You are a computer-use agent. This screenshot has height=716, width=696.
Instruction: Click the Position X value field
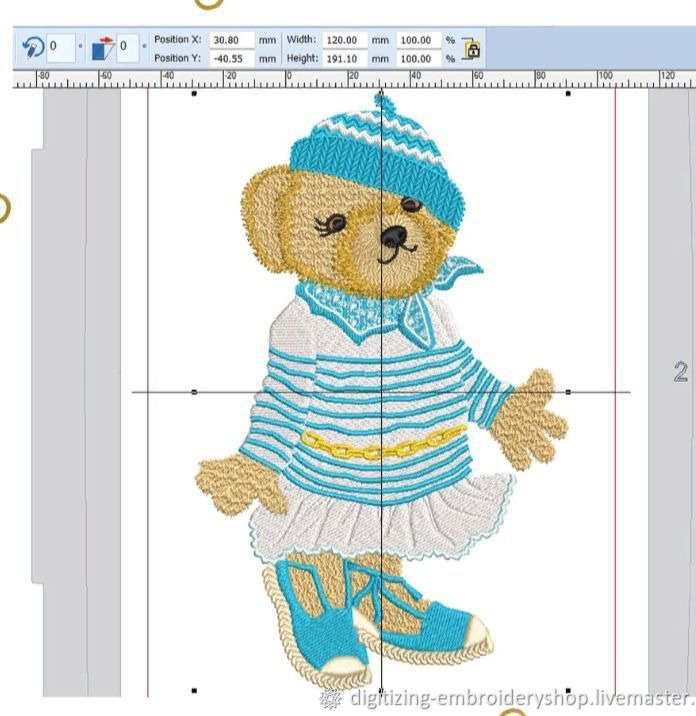point(231,40)
